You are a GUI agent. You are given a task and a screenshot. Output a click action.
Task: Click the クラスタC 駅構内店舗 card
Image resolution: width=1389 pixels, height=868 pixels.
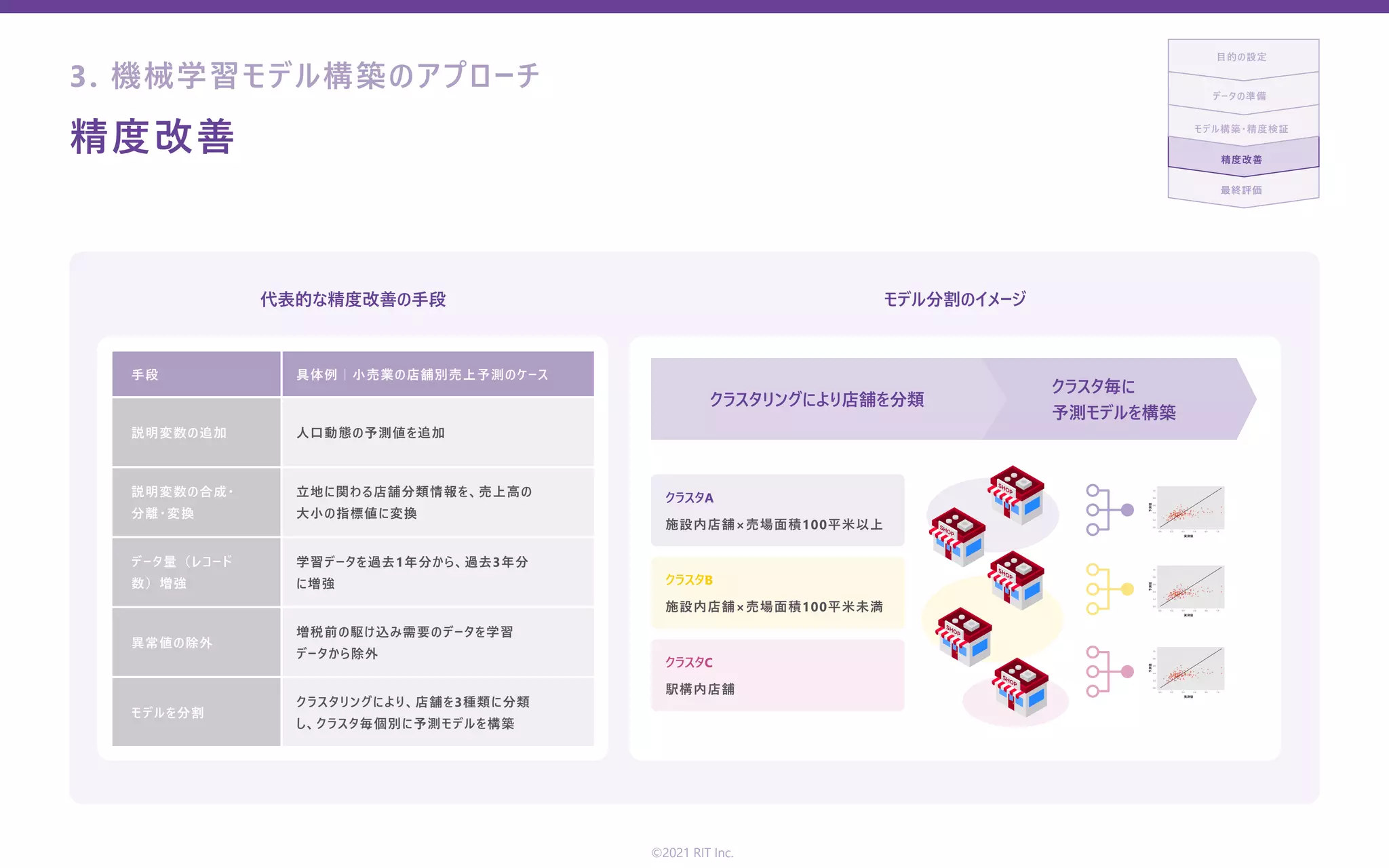click(x=777, y=675)
